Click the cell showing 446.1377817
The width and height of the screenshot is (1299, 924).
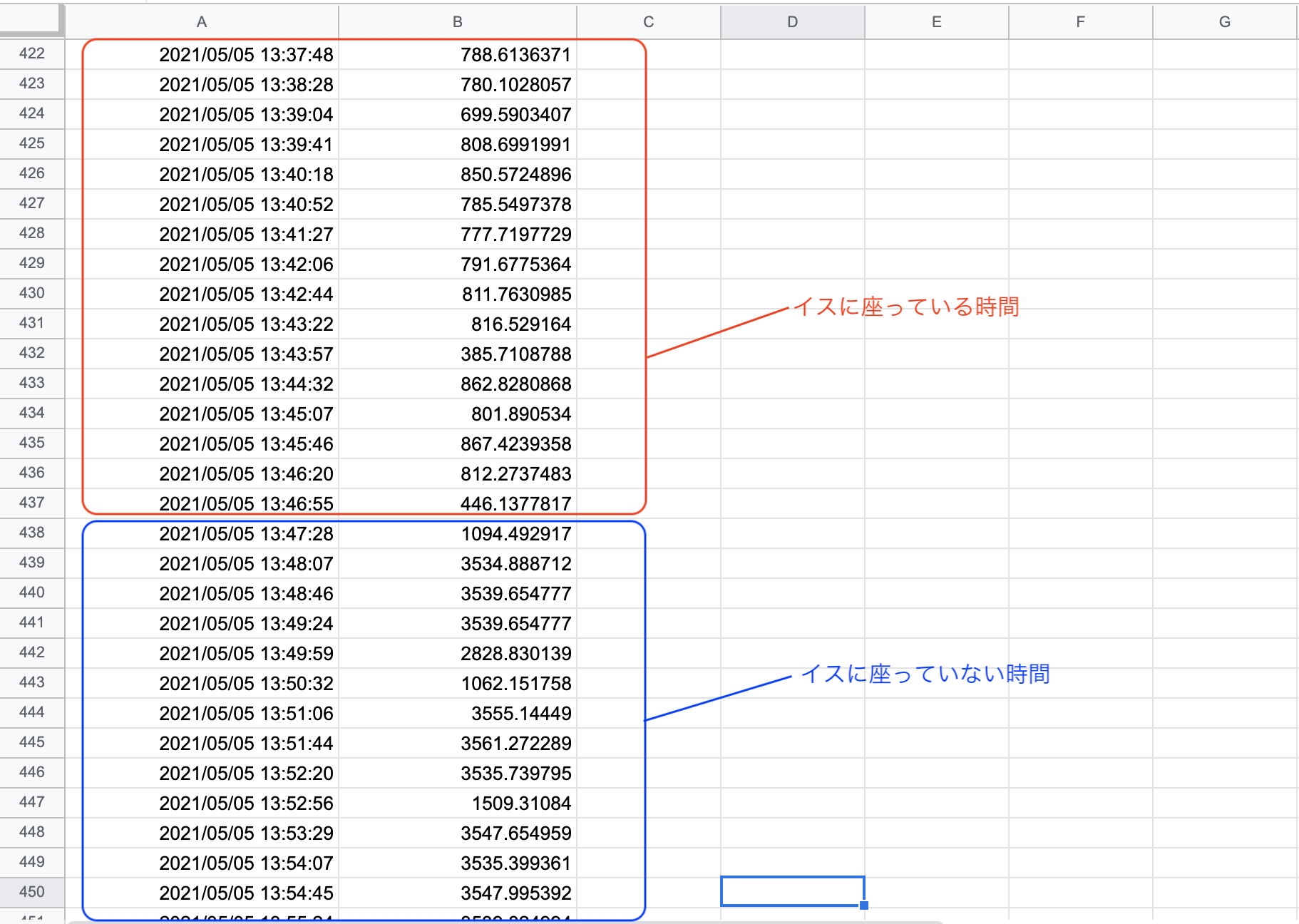pyautogui.click(x=515, y=504)
